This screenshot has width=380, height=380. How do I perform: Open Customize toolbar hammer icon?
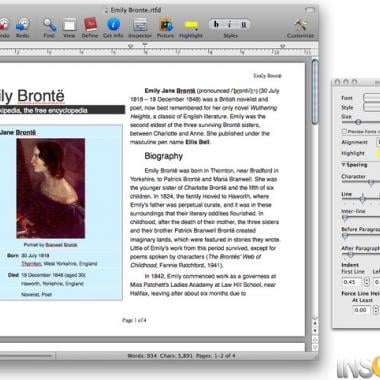click(301, 25)
